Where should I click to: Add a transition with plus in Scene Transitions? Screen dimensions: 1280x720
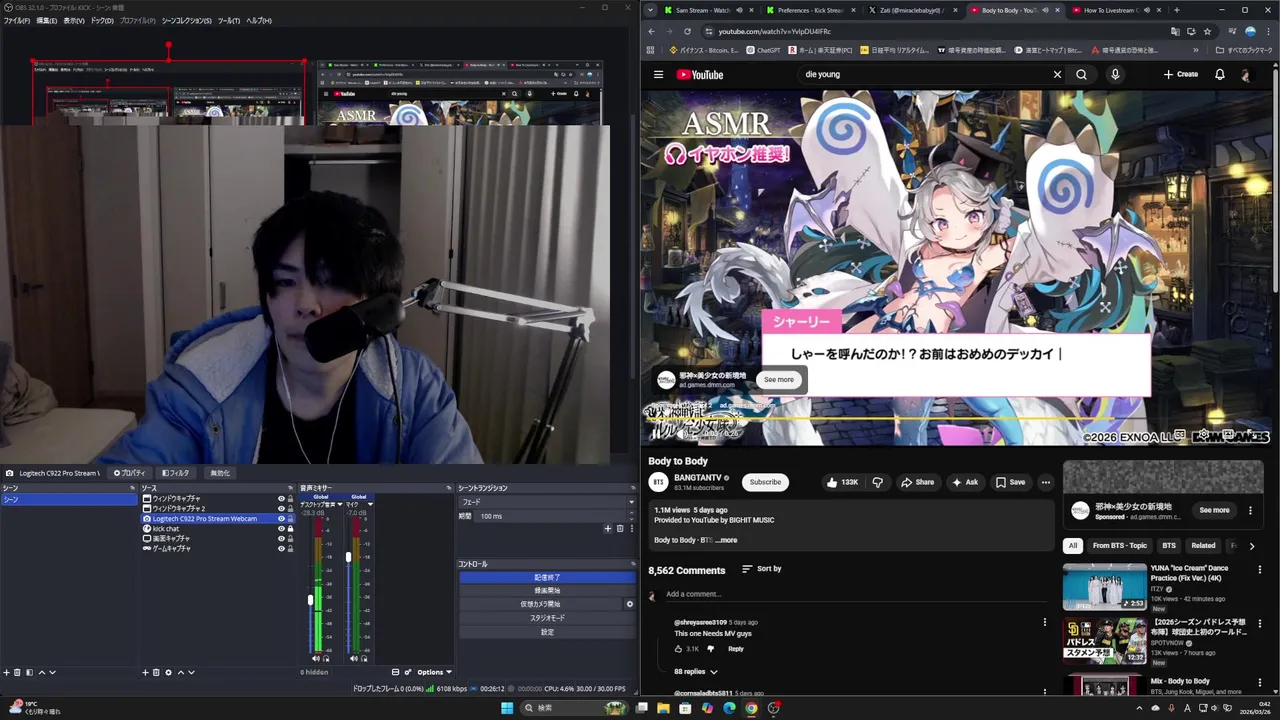607,528
